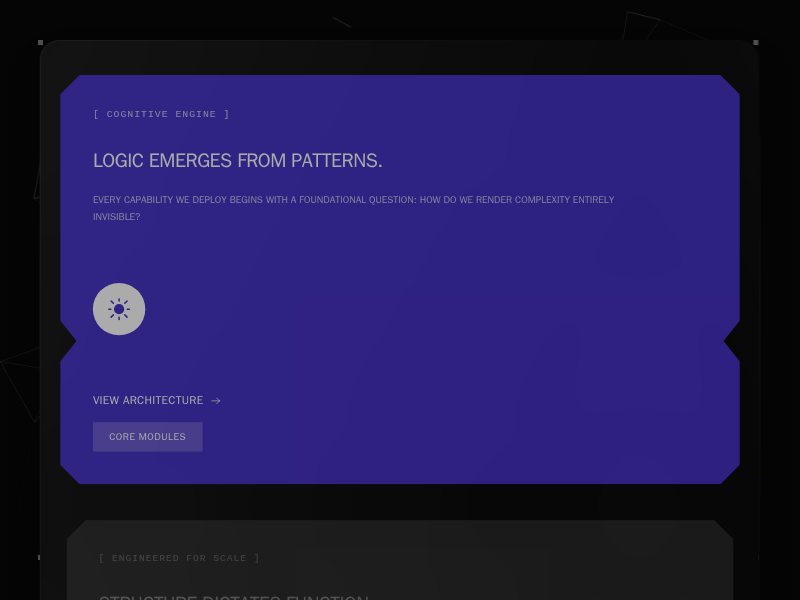Click the arrow icon beside View Architecture

point(216,401)
